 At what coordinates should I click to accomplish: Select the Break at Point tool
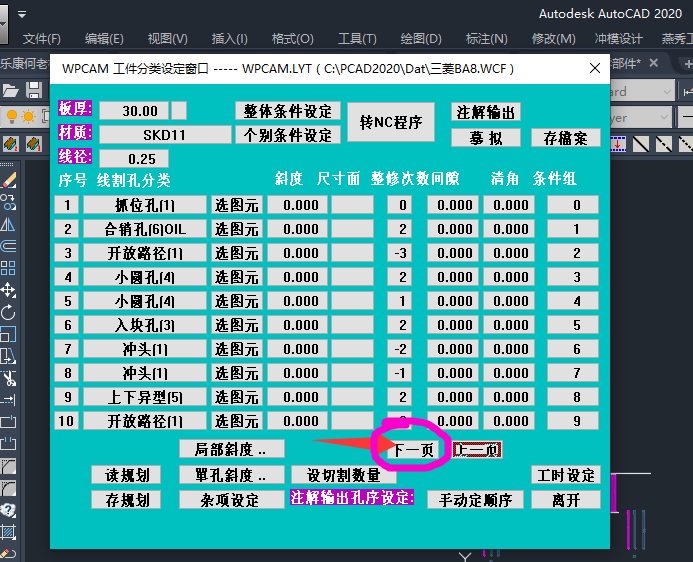pos(8,422)
